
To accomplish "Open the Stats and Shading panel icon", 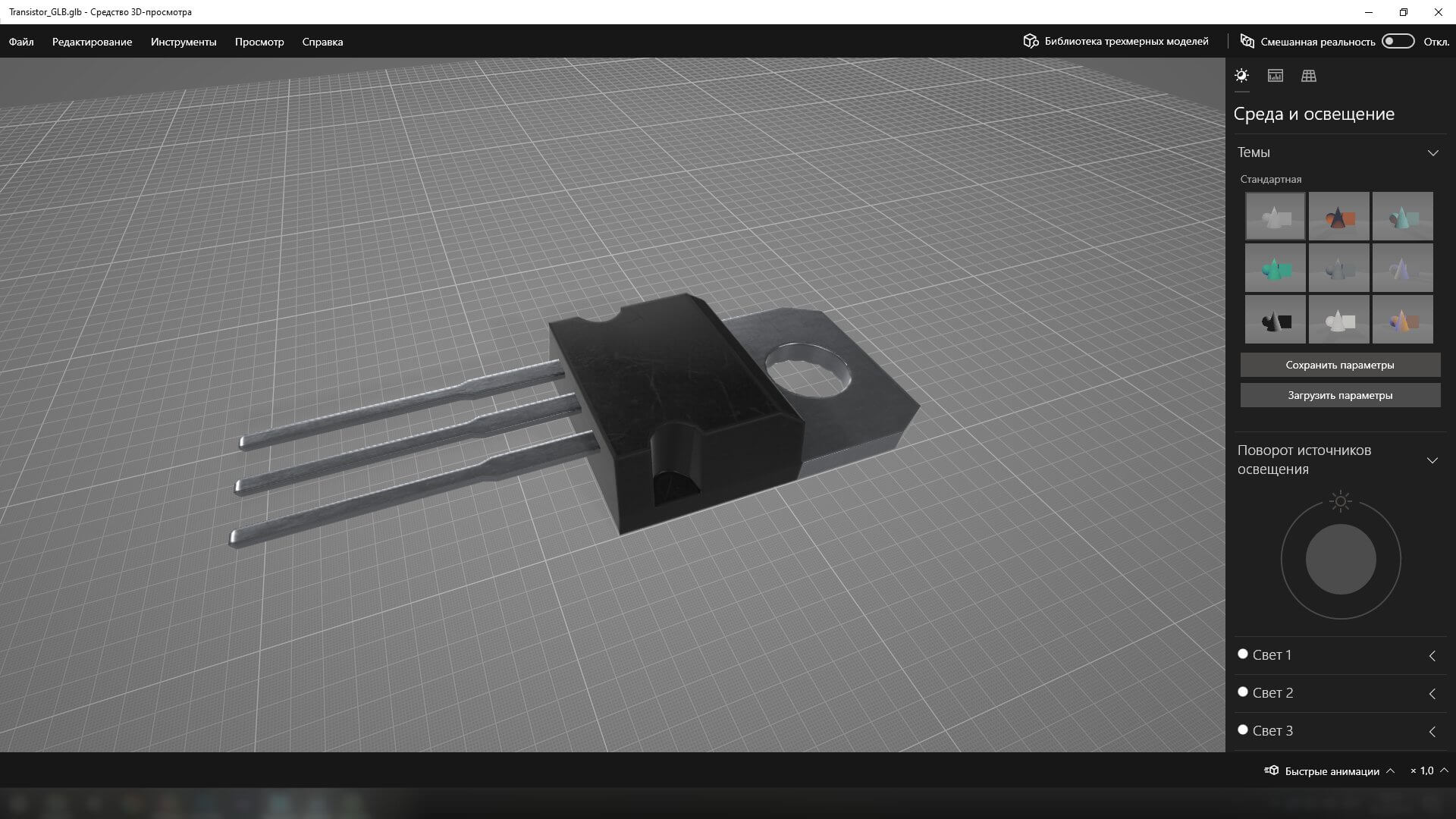I will 1276,76.
